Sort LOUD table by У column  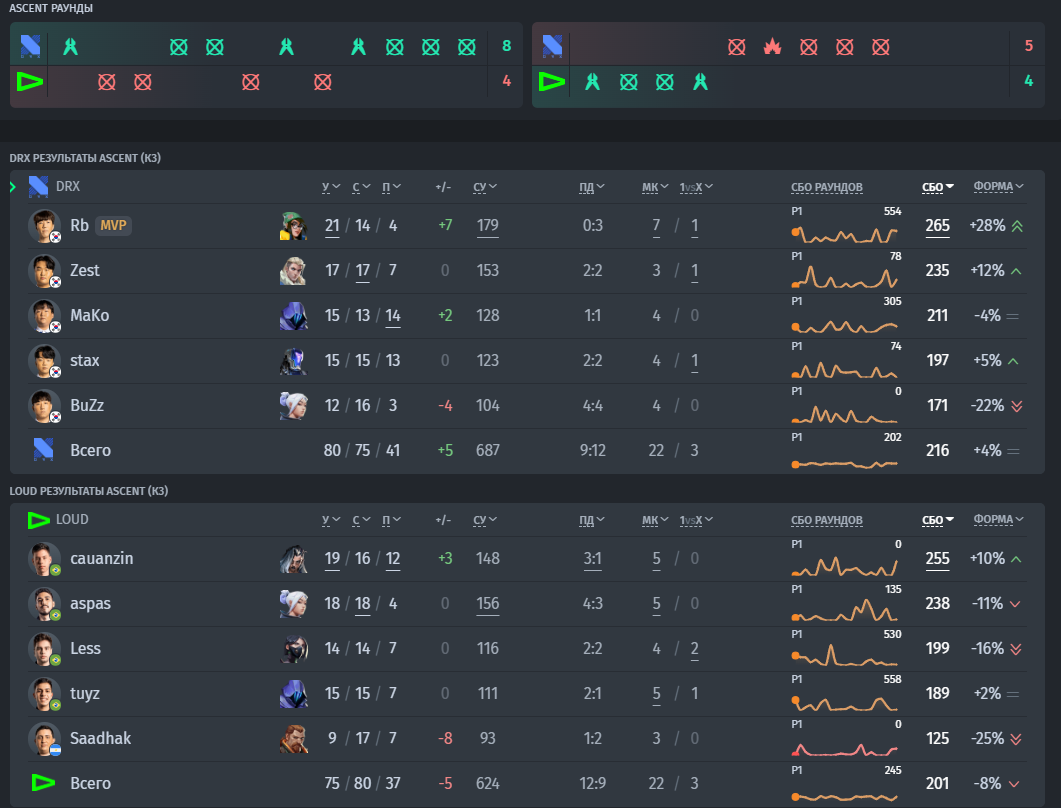click(x=331, y=520)
